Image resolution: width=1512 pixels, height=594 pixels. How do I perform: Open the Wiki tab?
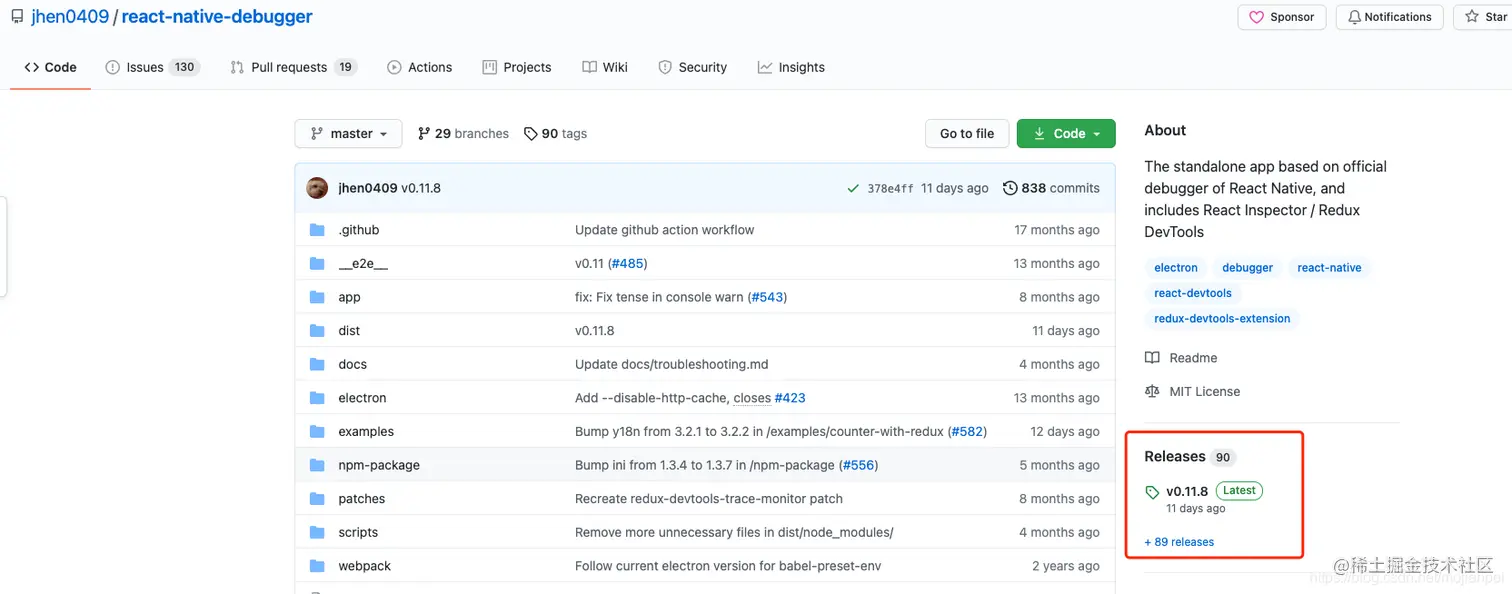coord(605,67)
